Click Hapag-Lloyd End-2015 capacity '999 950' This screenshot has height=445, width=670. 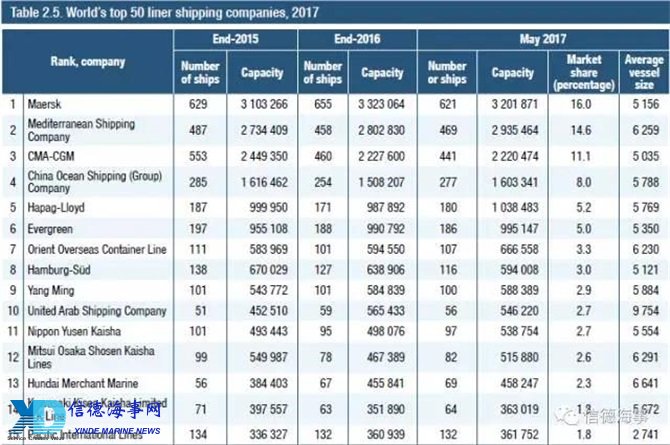pos(268,208)
